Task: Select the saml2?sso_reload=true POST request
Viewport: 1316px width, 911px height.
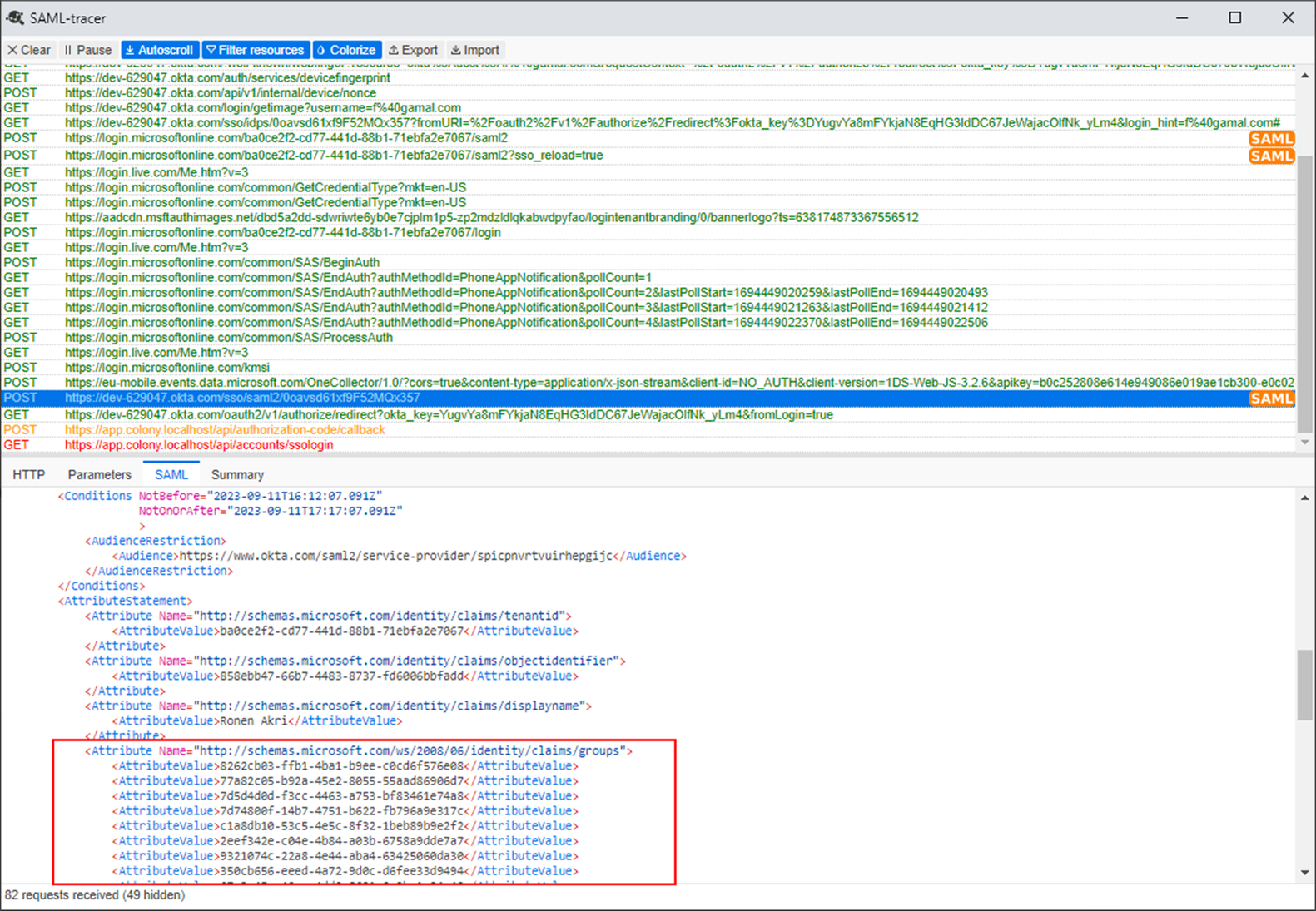Action: tap(648, 155)
